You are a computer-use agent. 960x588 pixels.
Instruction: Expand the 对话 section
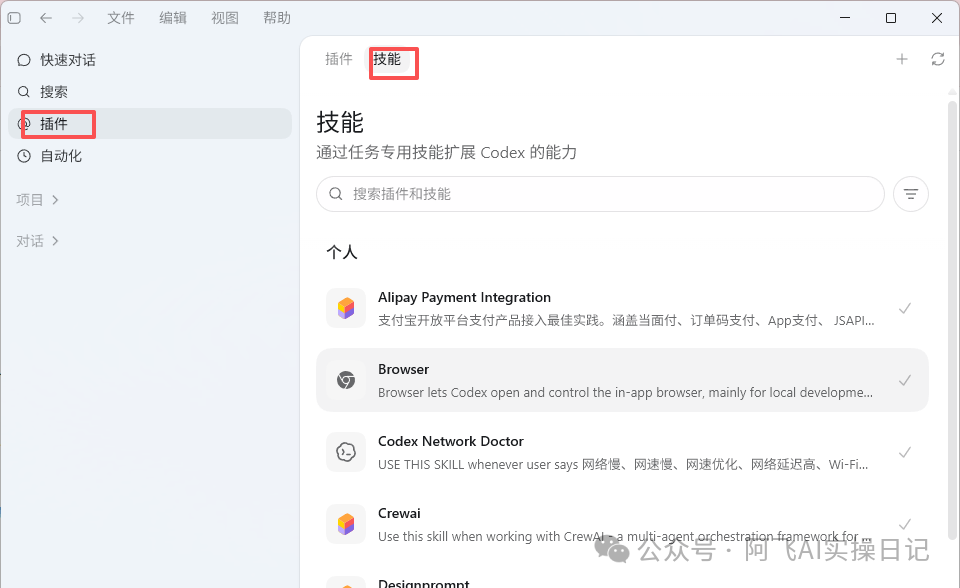(x=37, y=241)
